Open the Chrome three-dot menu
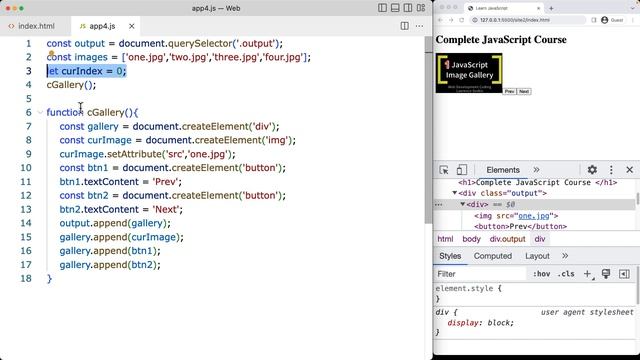 click(634, 20)
